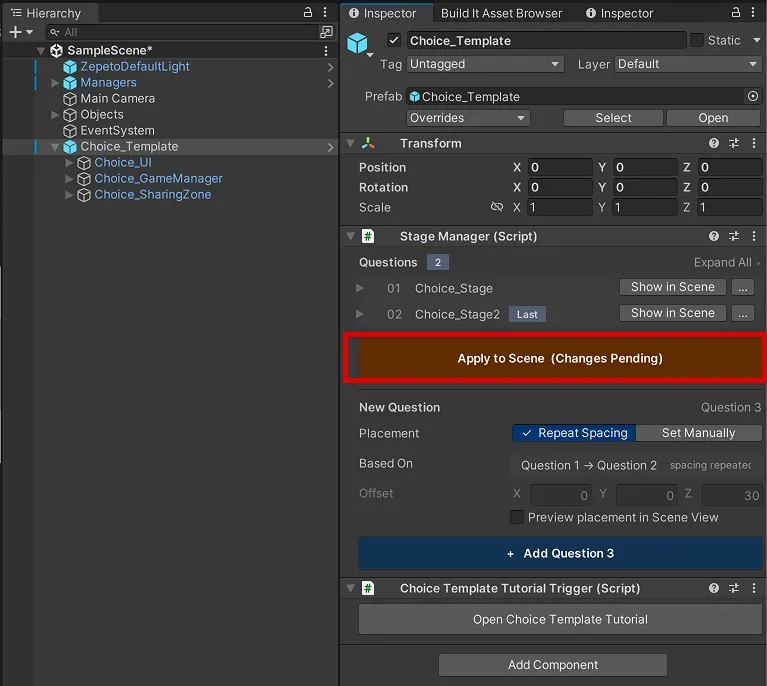This screenshot has height=686, width=767.
Task: Click the prefab Open button
Action: tap(713, 118)
